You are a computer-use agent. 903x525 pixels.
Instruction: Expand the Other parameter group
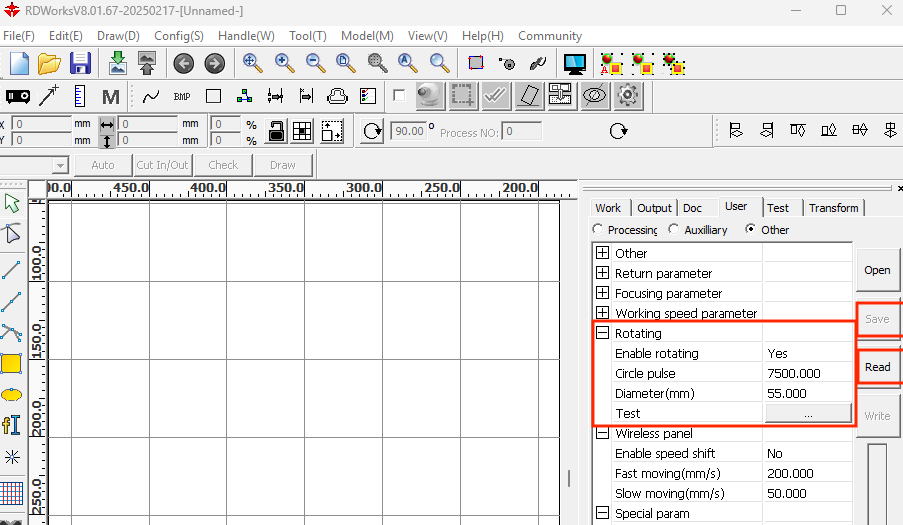coord(602,253)
